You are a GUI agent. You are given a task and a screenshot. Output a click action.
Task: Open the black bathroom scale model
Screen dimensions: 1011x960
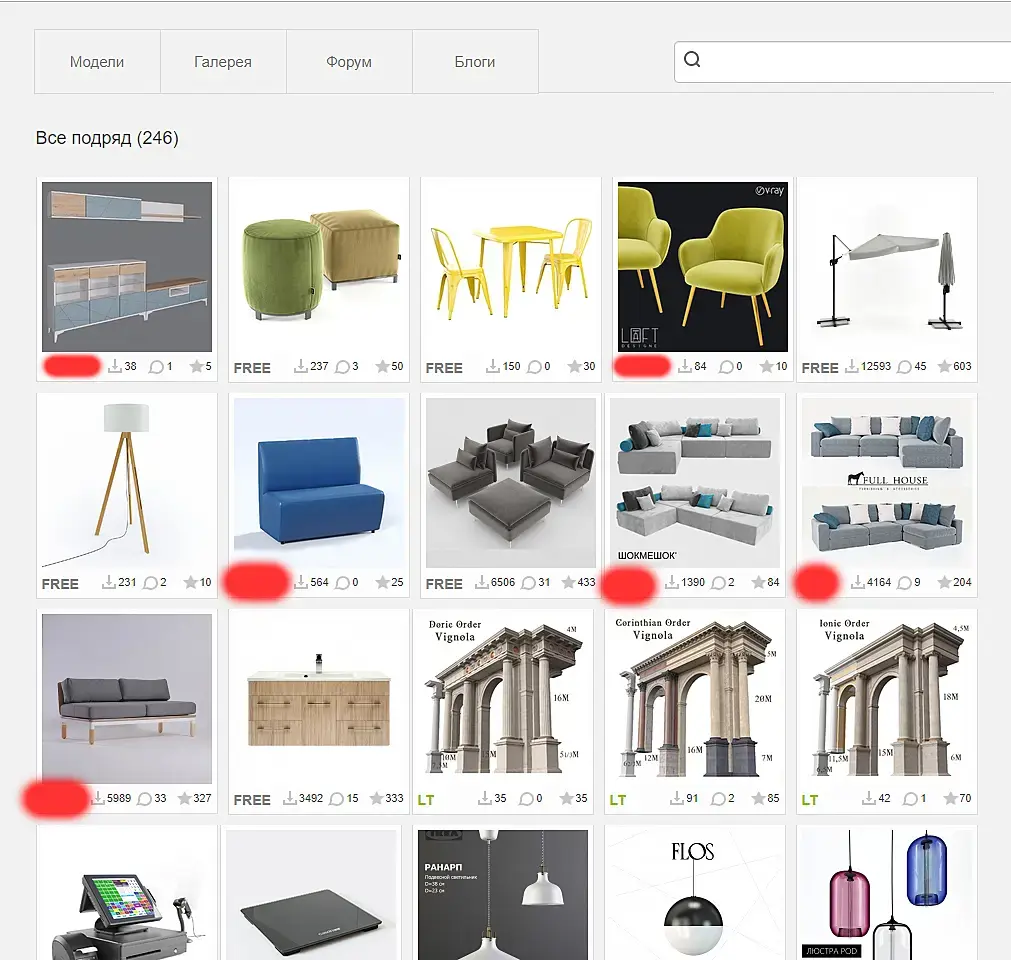point(311,895)
